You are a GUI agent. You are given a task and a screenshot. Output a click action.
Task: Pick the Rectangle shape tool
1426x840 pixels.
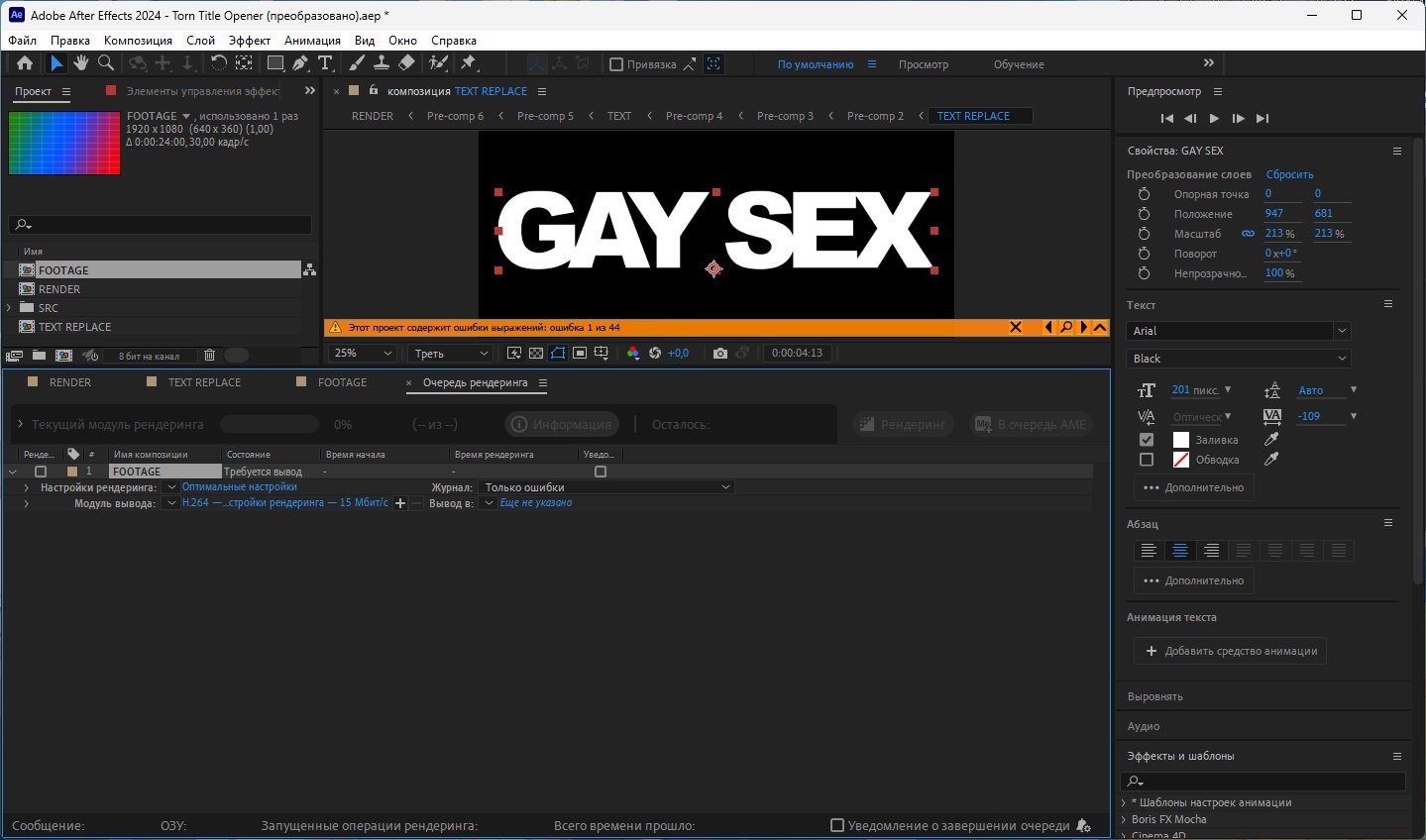point(275,63)
